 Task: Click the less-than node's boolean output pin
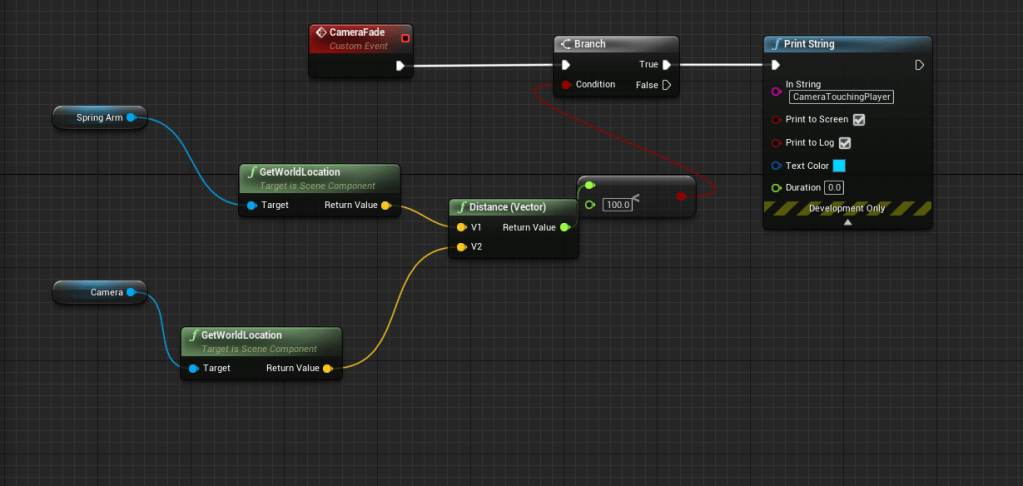click(x=681, y=196)
